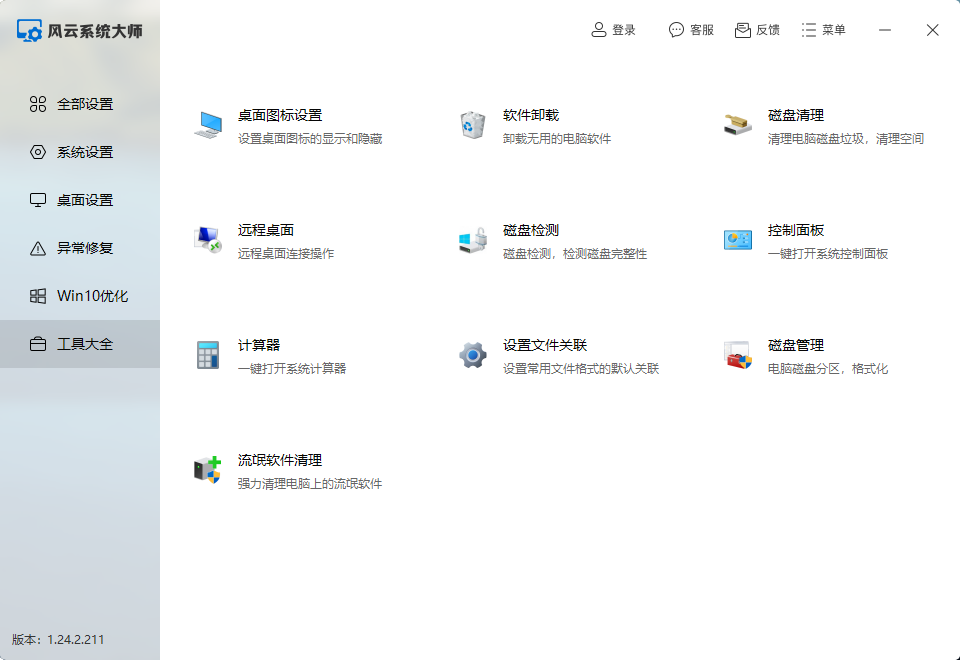
Task: Click description 设置桌面图标的显示和隐藏
Action: 310,139
